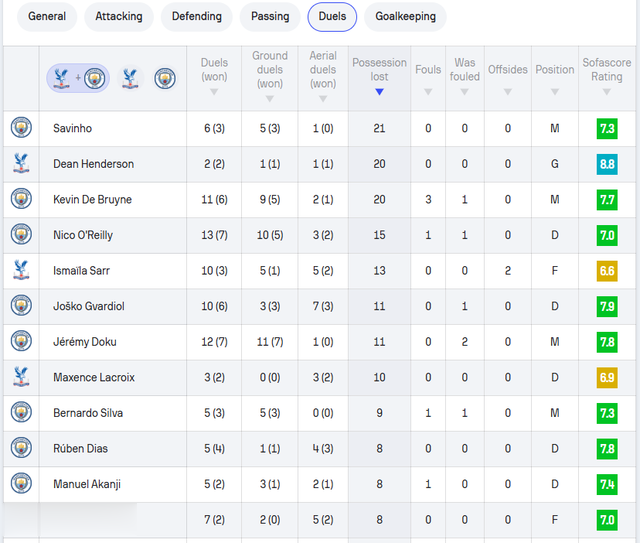Sort table by Possession lost arrow

[379, 92]
